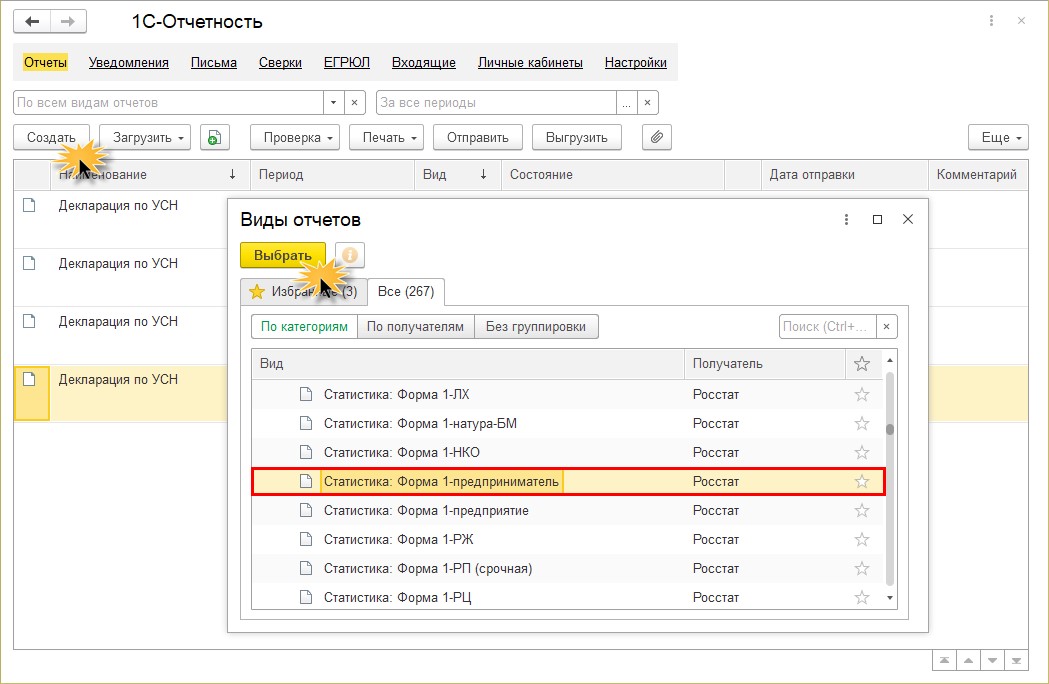Add Форма 1-РЦ to favorites
Image resolution: width=1049 pixels, height=684 pixels.
coord(862,597)
